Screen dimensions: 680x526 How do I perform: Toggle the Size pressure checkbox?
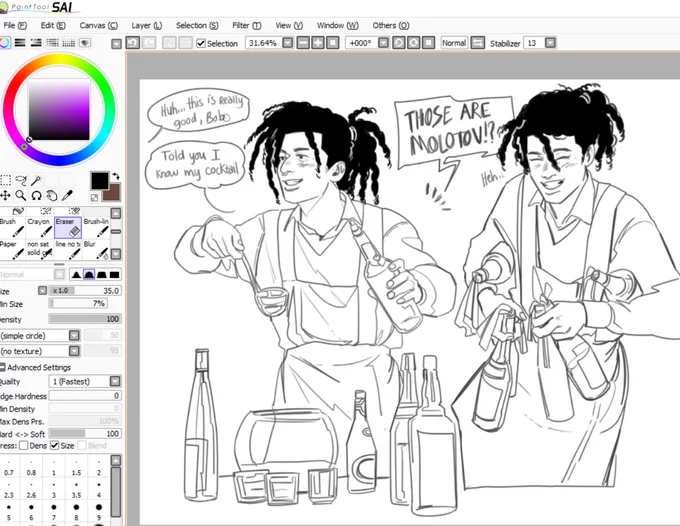pyautogui.click(x=55, y=446)
